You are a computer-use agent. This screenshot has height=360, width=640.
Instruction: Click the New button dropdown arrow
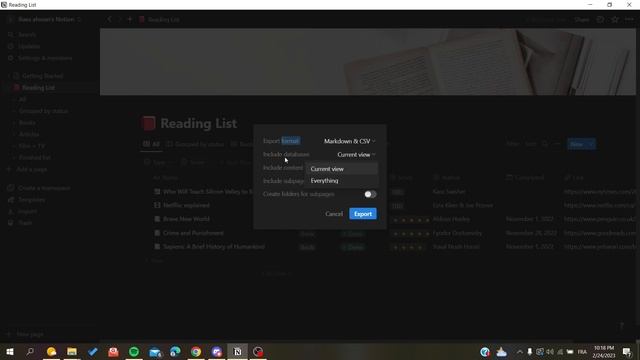tap(591, 144)
